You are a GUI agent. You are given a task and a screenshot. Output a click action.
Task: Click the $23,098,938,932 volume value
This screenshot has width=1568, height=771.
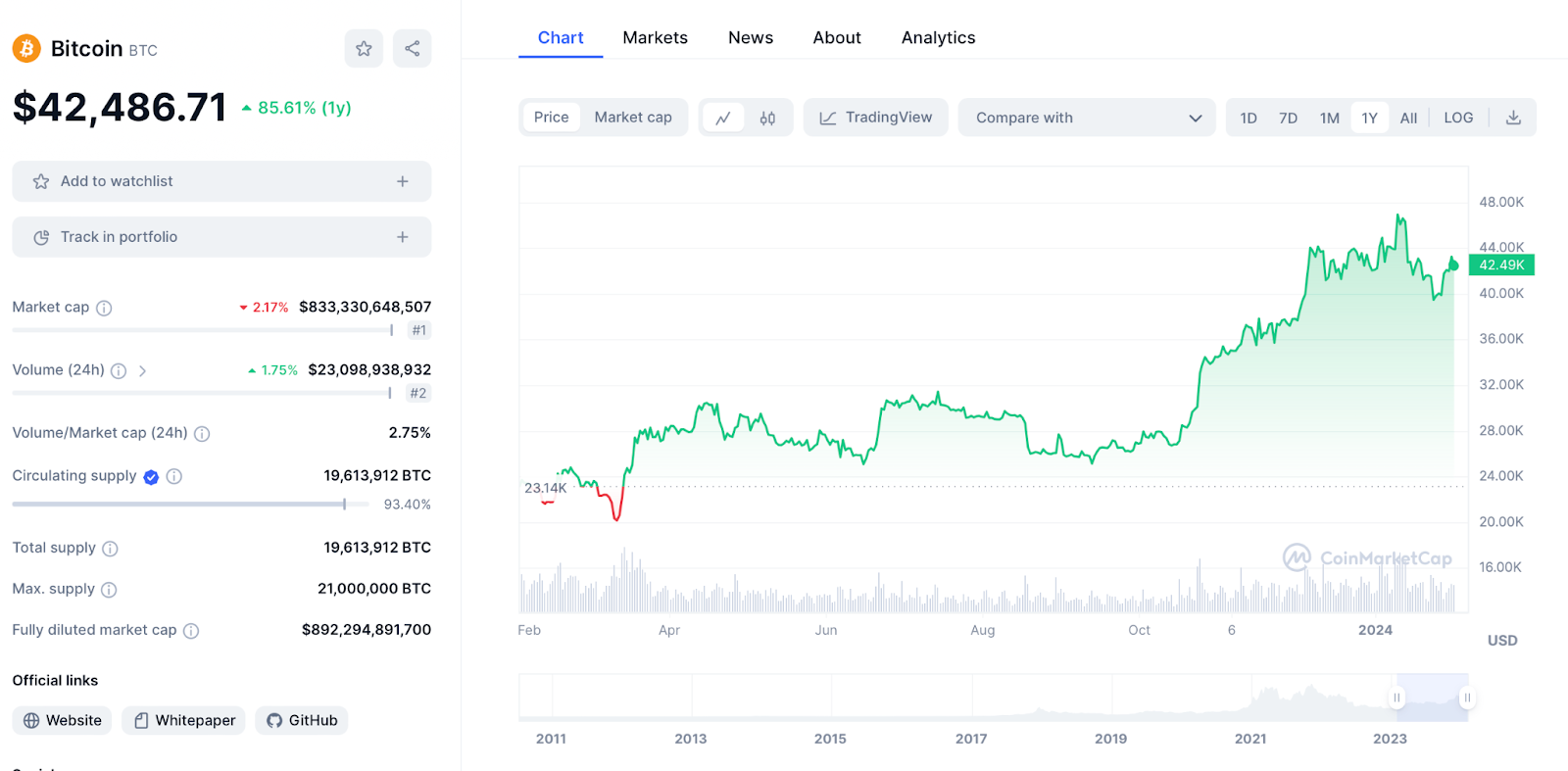(369, 369)
